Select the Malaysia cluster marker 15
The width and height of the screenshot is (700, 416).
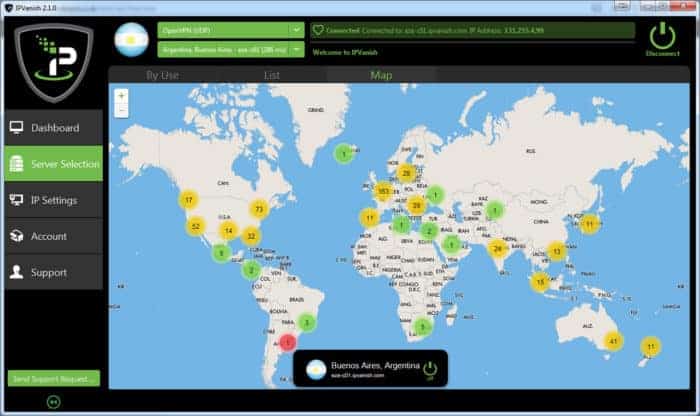pos(540,282)
